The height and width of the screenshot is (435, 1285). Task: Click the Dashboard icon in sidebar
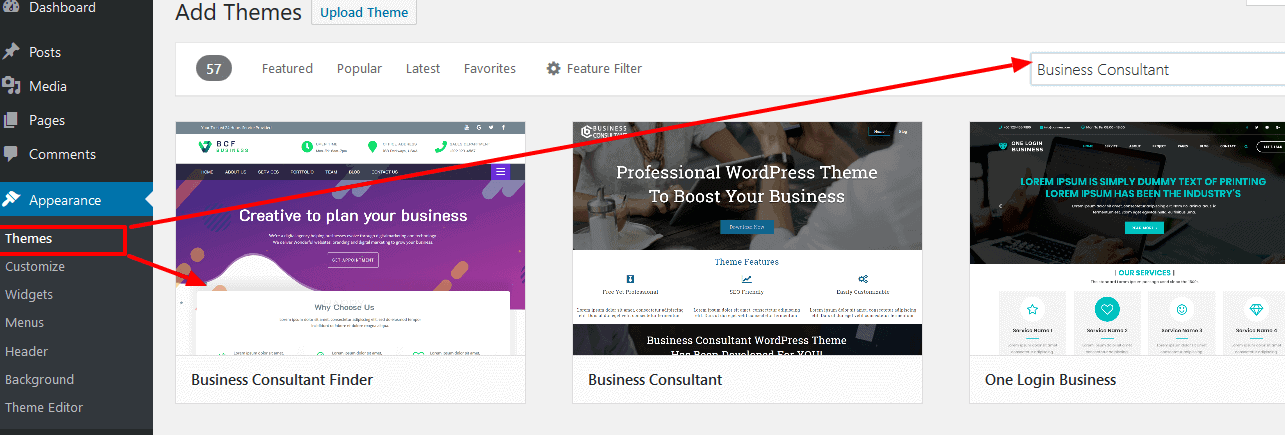pos(11,8)
